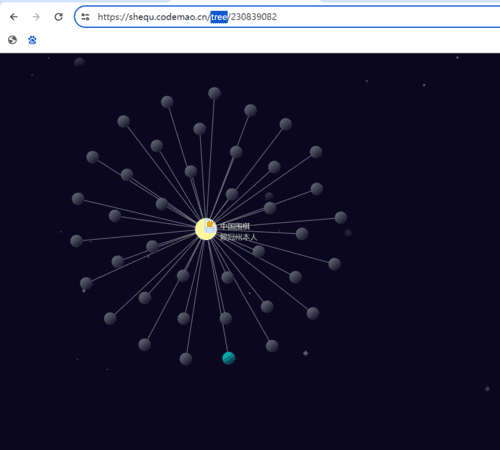Open site information icon in address bar
Viewport: 500px width, 450px height.
point(85,17)
